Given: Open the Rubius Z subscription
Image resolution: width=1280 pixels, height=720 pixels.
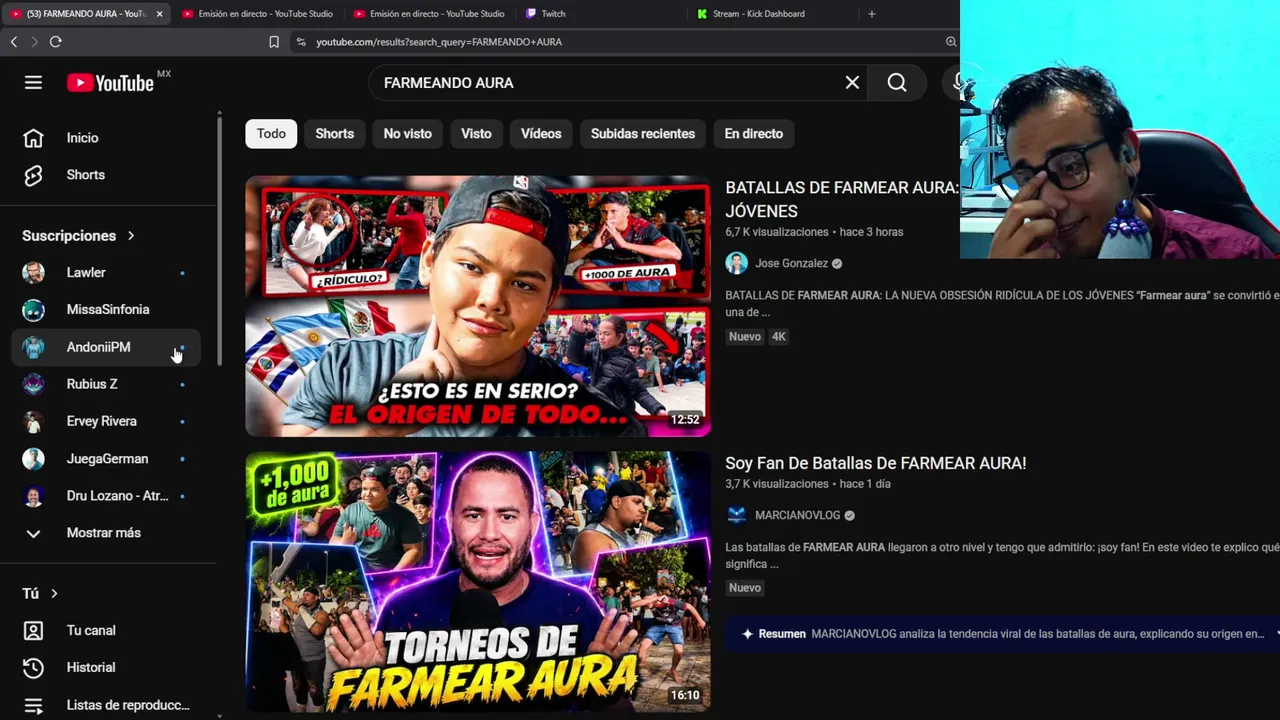Looking at the screenshot, I should click(106, 384).
